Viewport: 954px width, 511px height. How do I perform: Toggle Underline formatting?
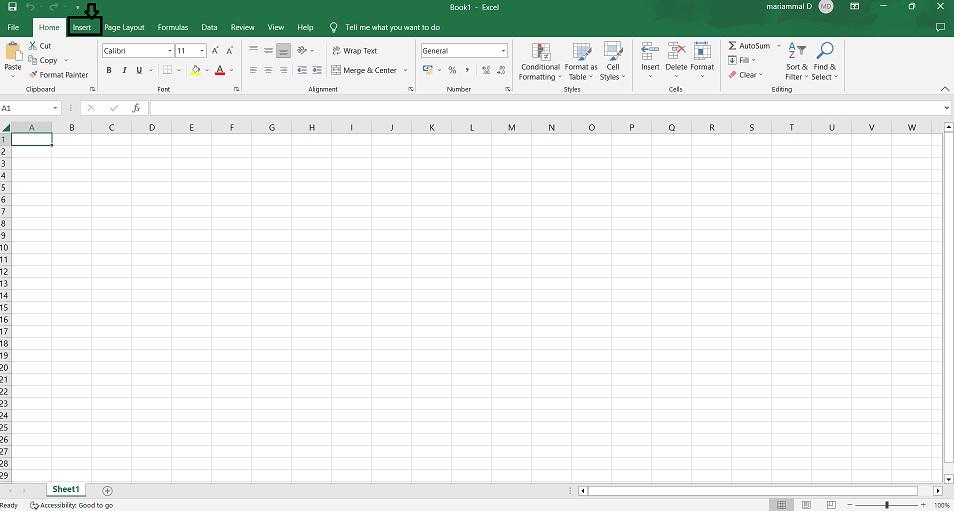[139, 71]
